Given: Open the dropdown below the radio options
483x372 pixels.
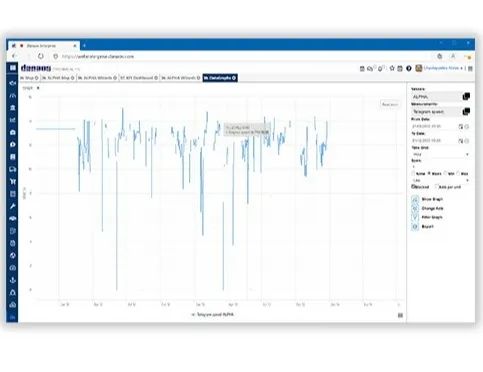Looking at the screenshot, I should (x=441, y=180).
